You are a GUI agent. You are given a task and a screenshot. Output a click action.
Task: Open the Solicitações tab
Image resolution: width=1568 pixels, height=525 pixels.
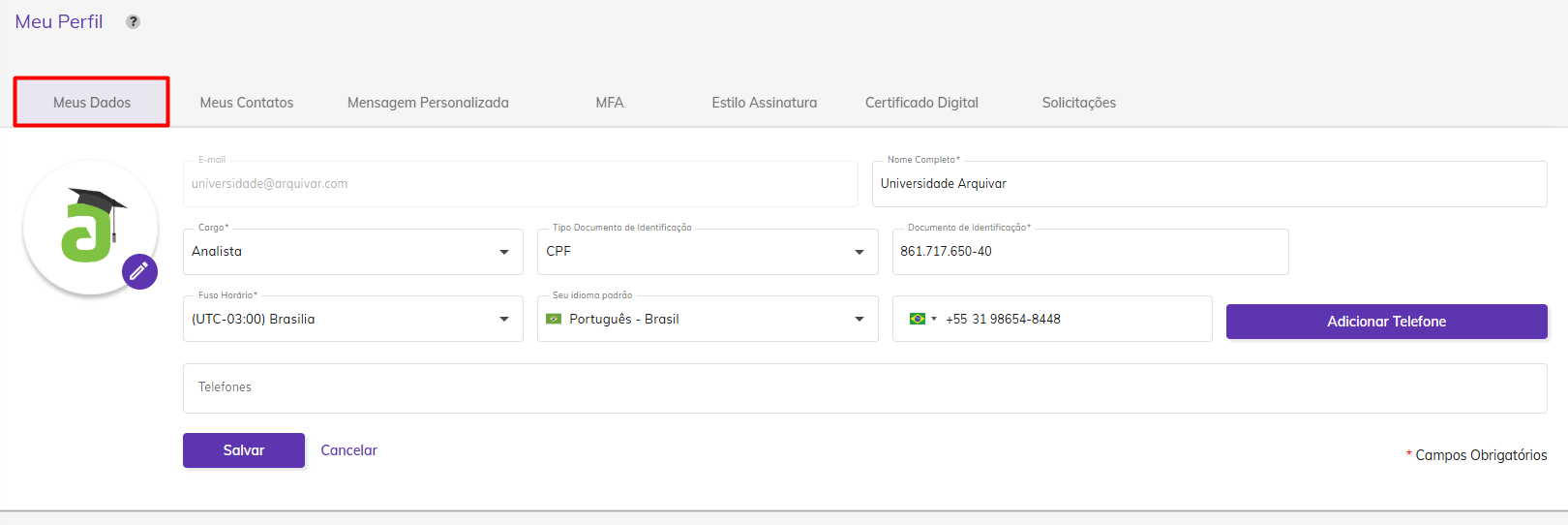pos(1079,103)
